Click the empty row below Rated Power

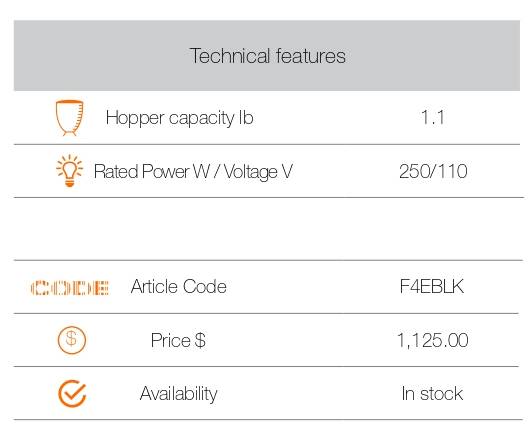268,229
